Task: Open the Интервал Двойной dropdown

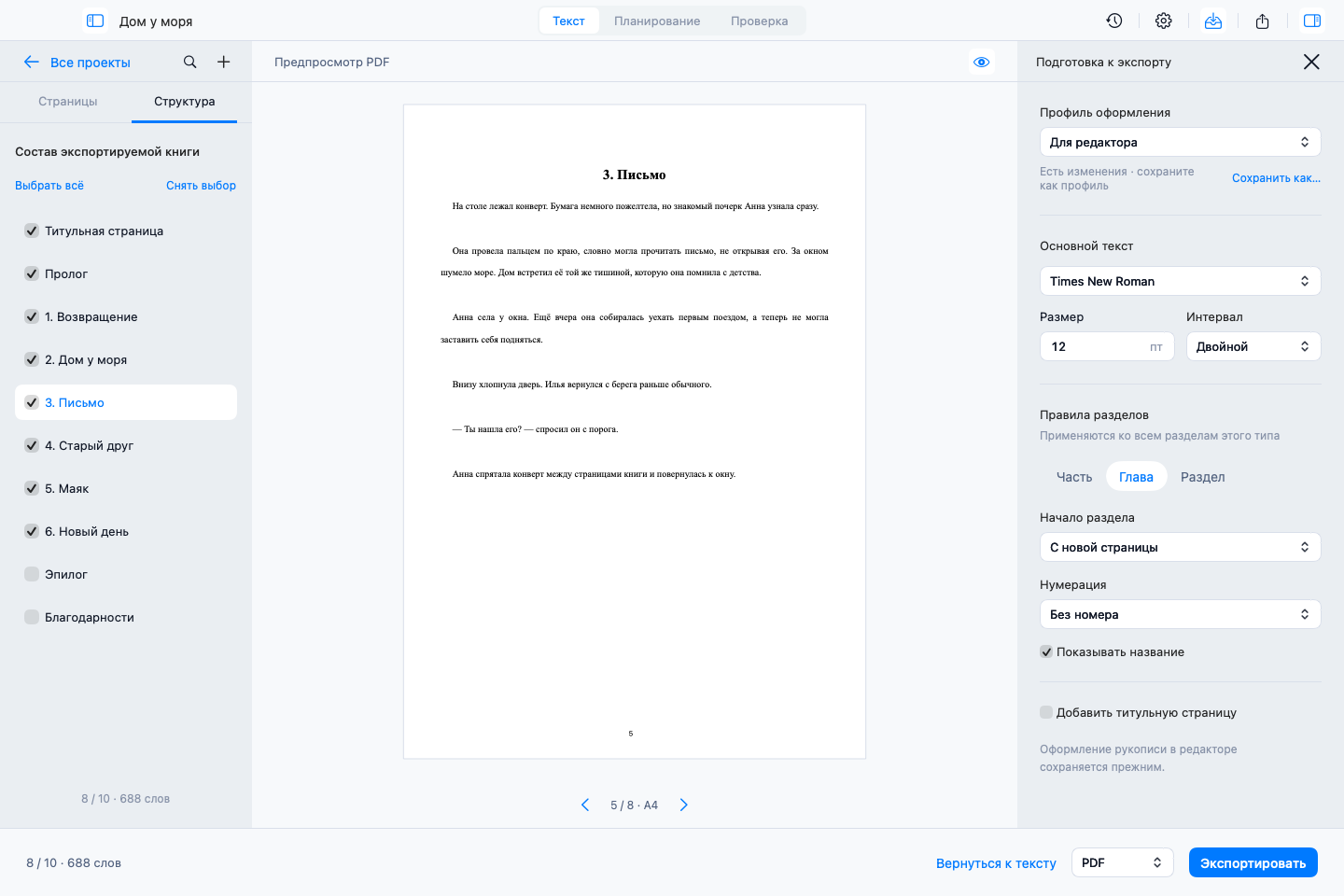Action: coord(1253,346)
